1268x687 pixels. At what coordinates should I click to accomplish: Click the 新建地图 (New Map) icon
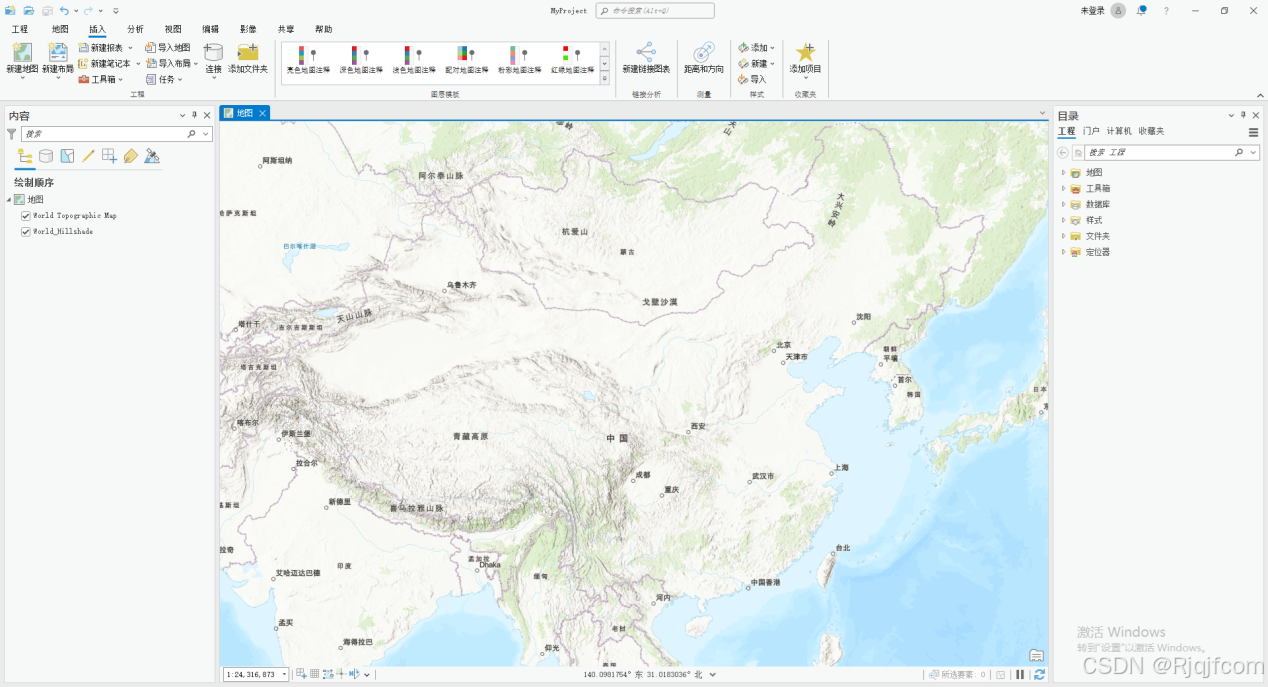pyautogui.click(x=22, y=53)
